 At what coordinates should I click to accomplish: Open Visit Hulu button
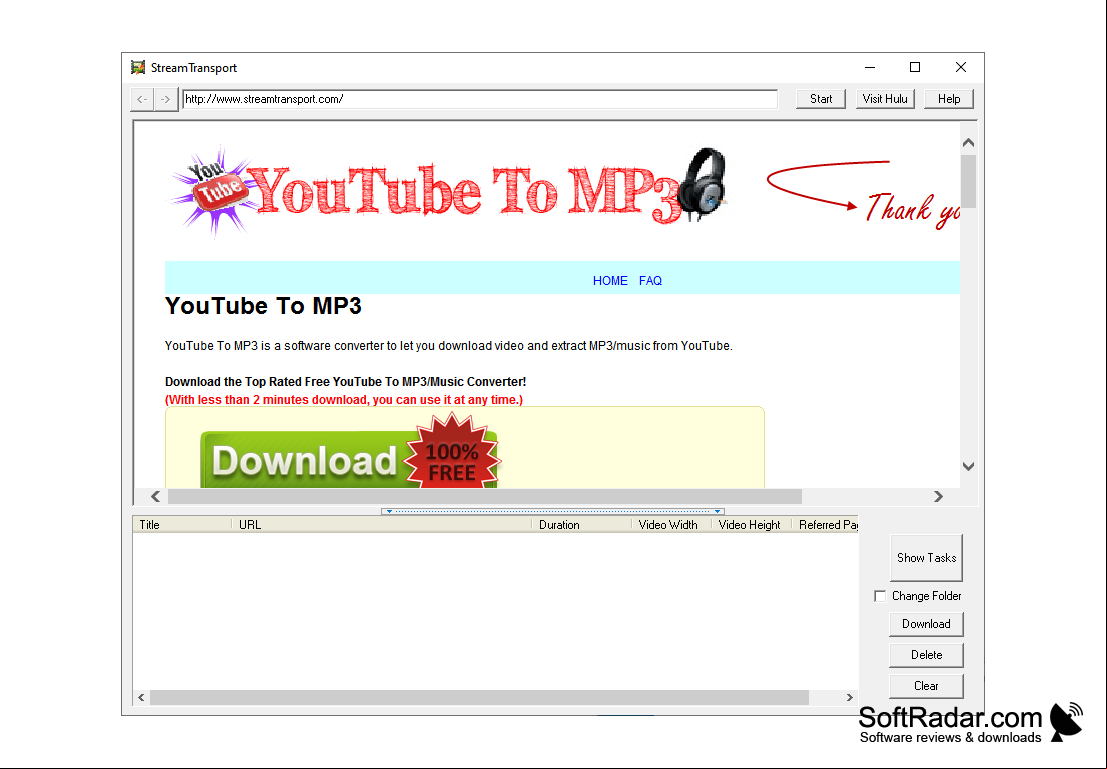coord(885,99)
